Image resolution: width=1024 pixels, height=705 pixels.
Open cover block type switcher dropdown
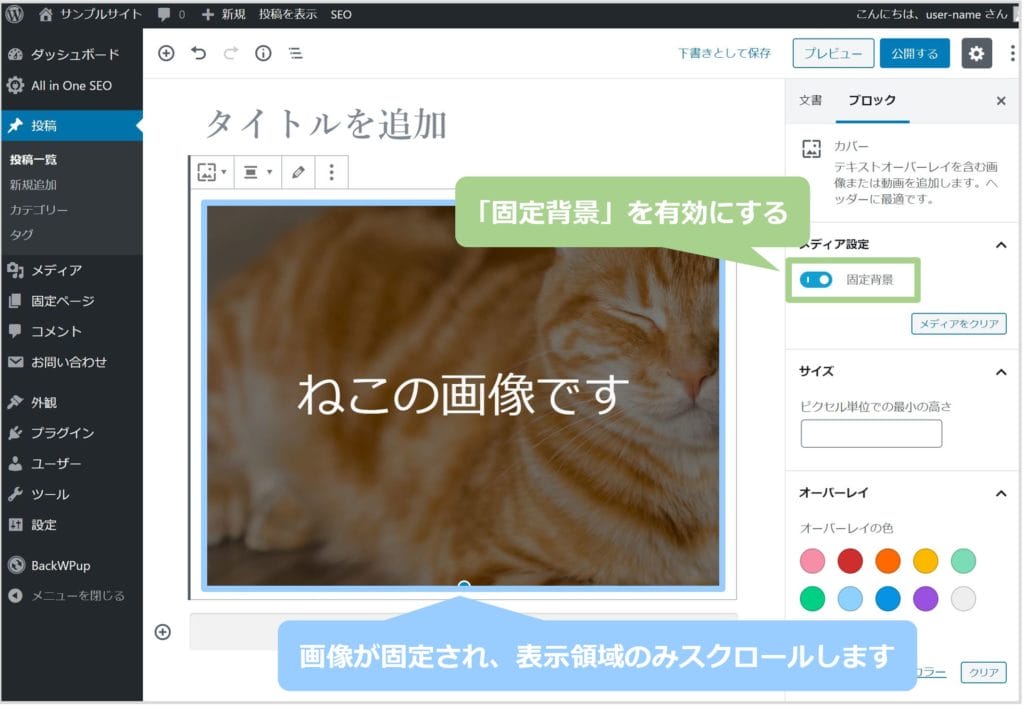click(211, 172)
